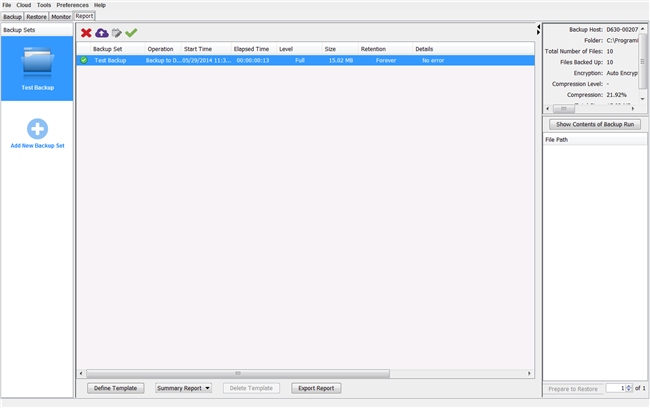Click the backup details panel vertical scrollbar thumb
Image resolution: width=650 pixels, height=408 pixels.
[x=643, y=61]
